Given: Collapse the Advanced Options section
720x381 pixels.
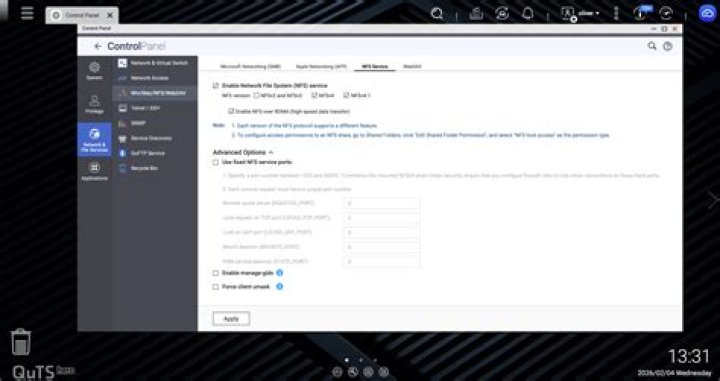Looking at the screenshot, I should click(x=271, y=152).
